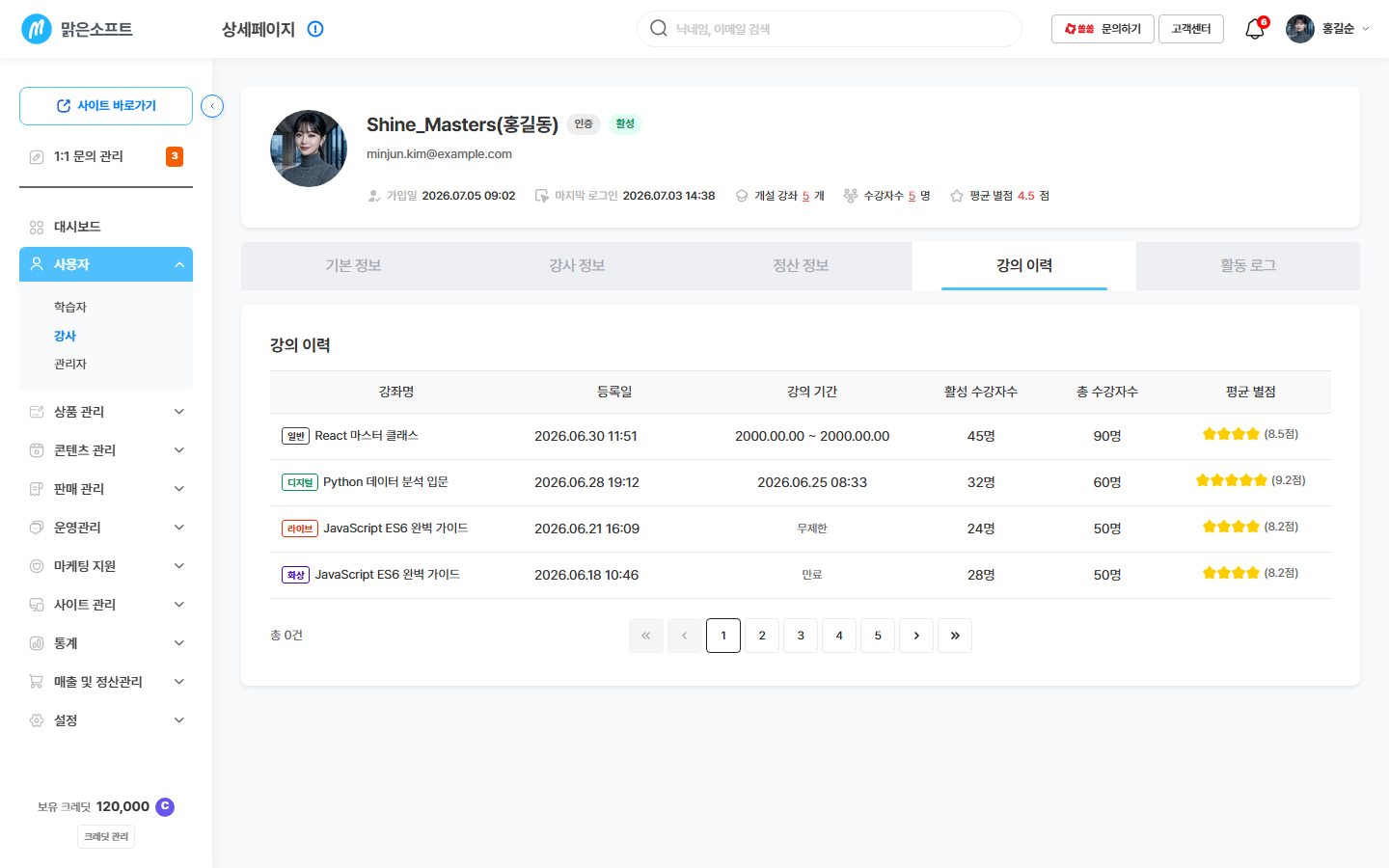The height and width of the screenshot is (868, 1389).
Task: Click the 상품 관리 icon
Action: coord(37,412)
